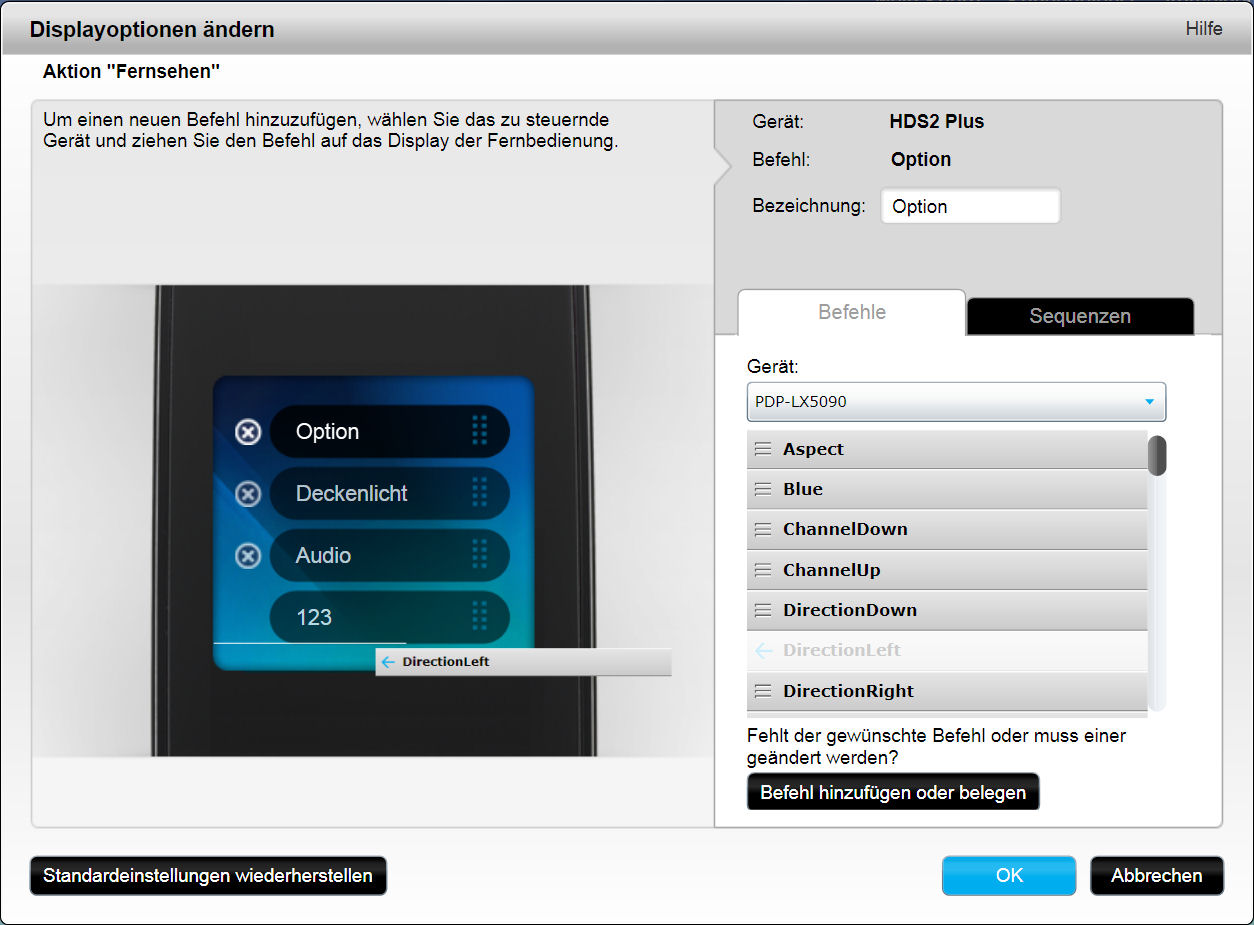Confirm changes with the OK button

1009,875
